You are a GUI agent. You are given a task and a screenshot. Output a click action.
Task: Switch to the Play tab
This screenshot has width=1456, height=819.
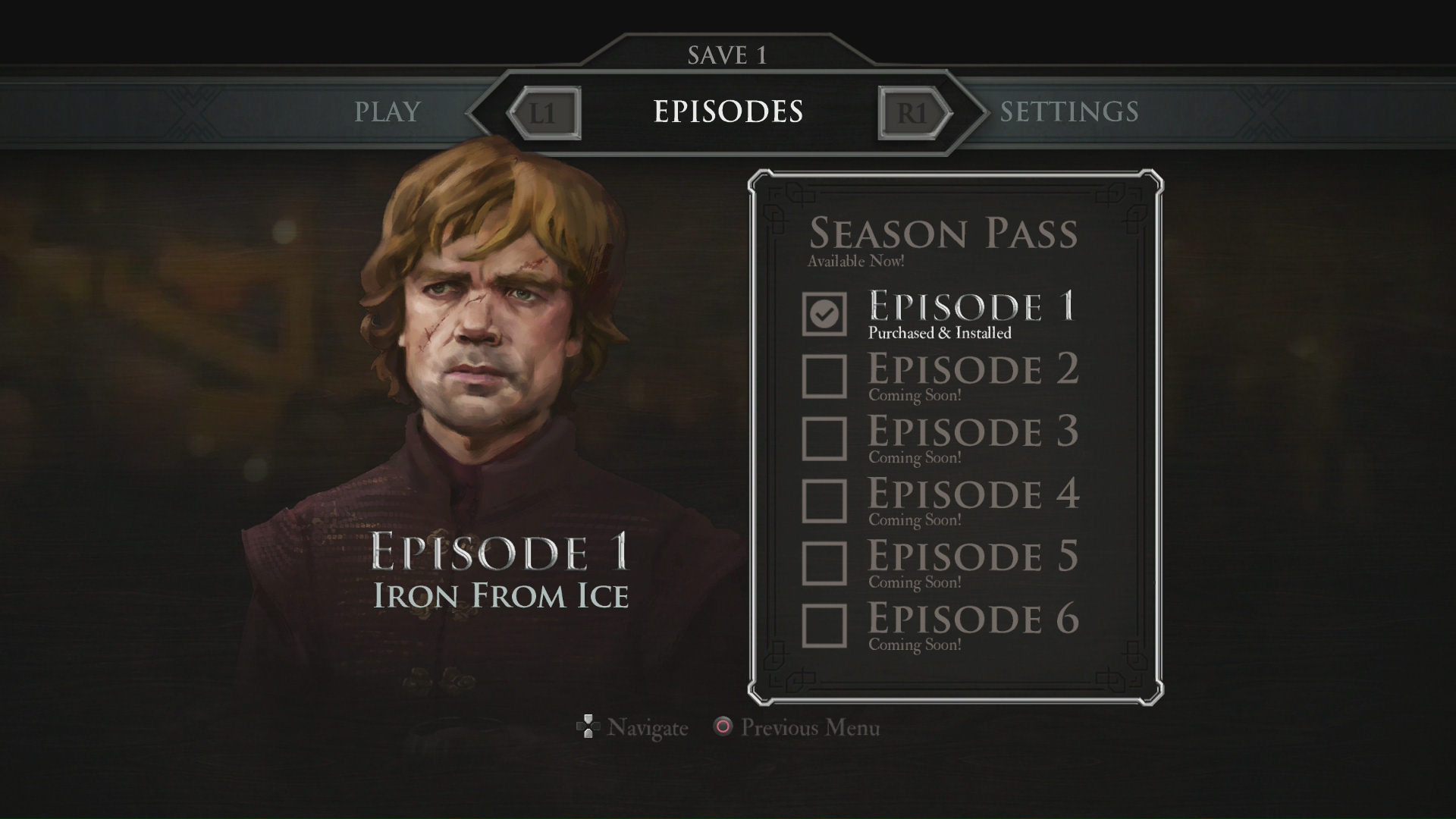[388, 111]
